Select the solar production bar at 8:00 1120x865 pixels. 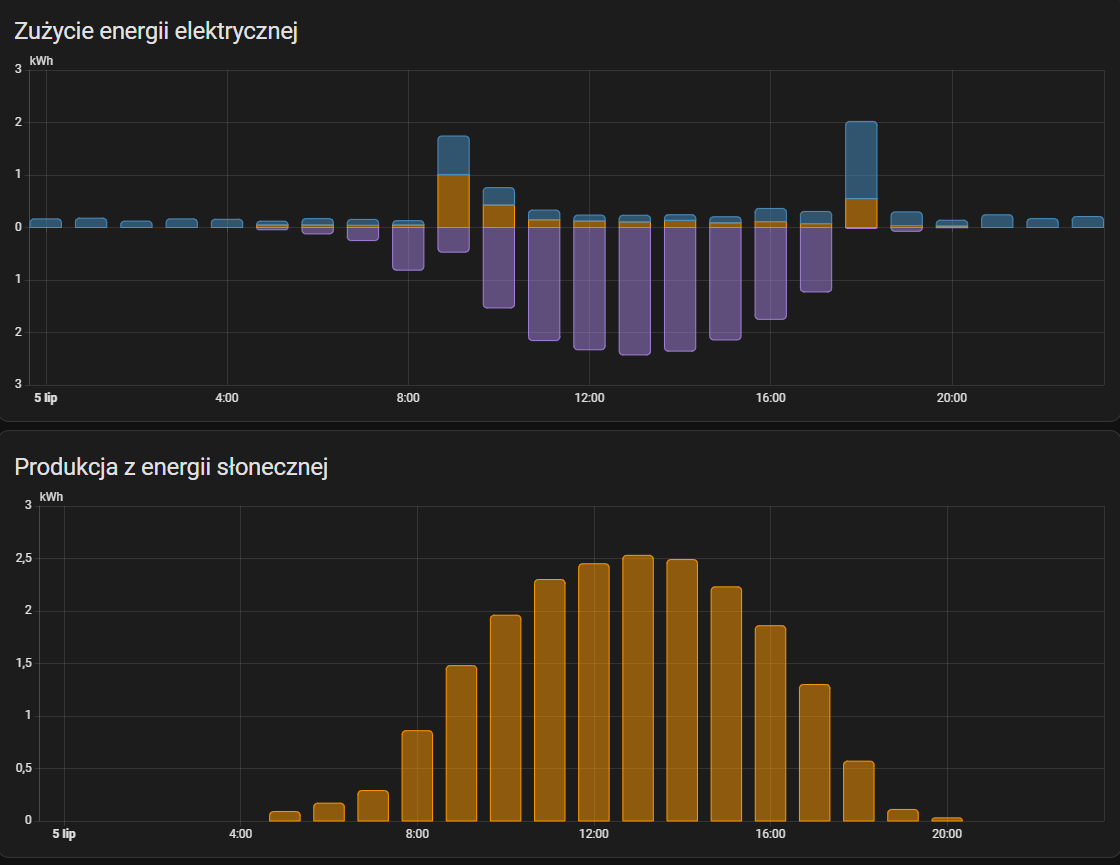417,776
